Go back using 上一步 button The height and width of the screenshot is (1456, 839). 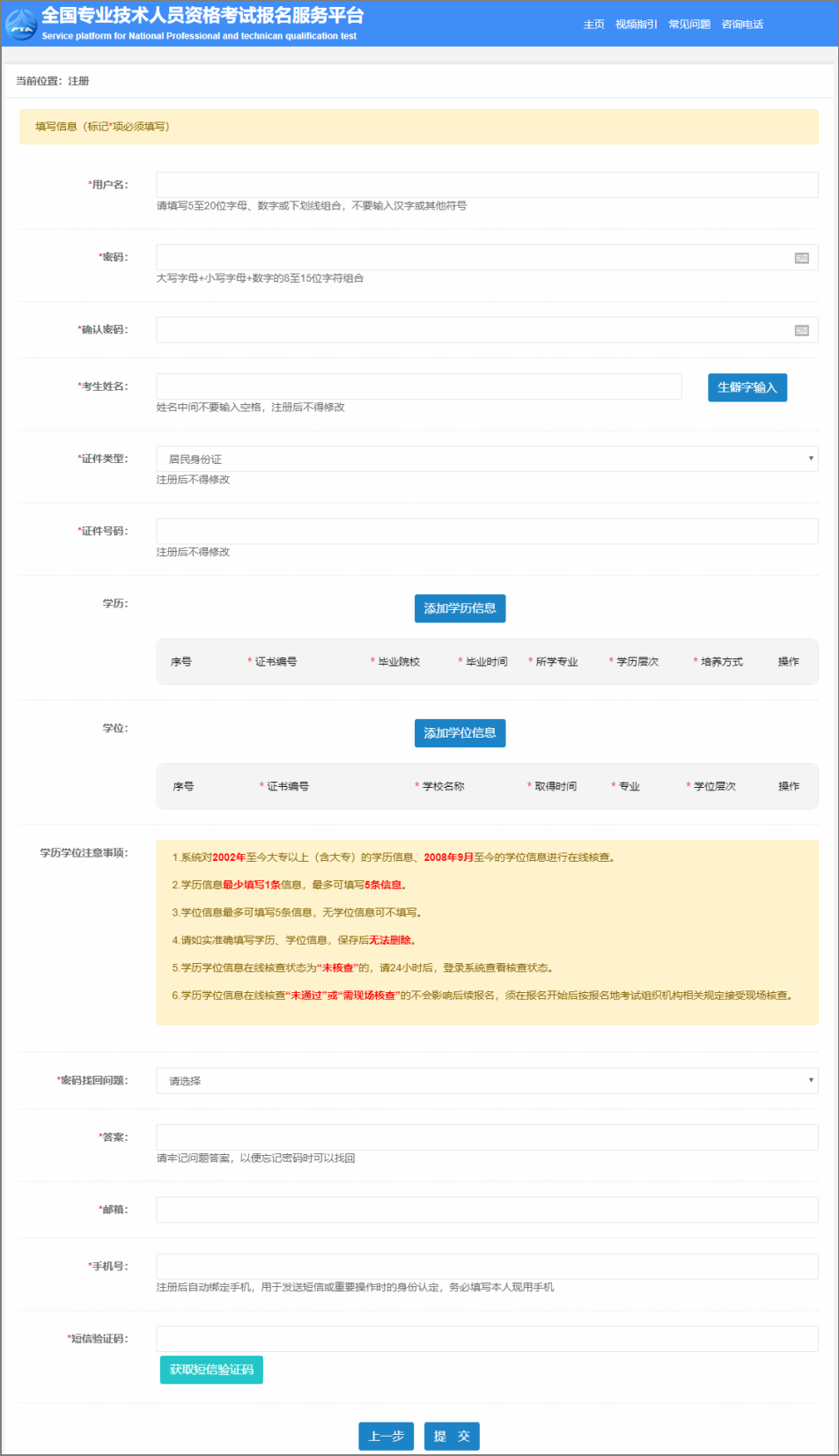pos(386,1436)
